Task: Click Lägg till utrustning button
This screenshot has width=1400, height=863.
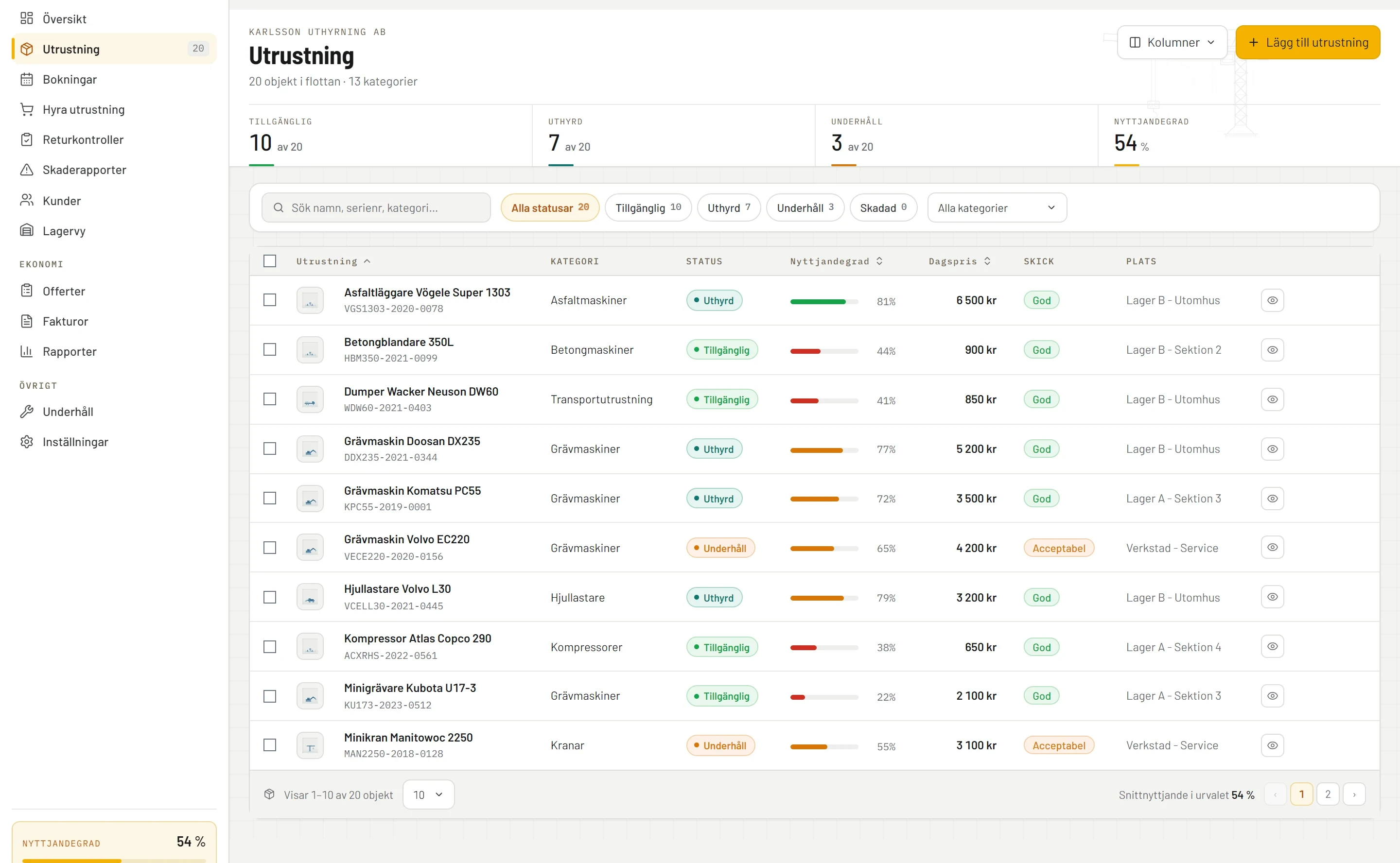Action: click(1308, 42)
